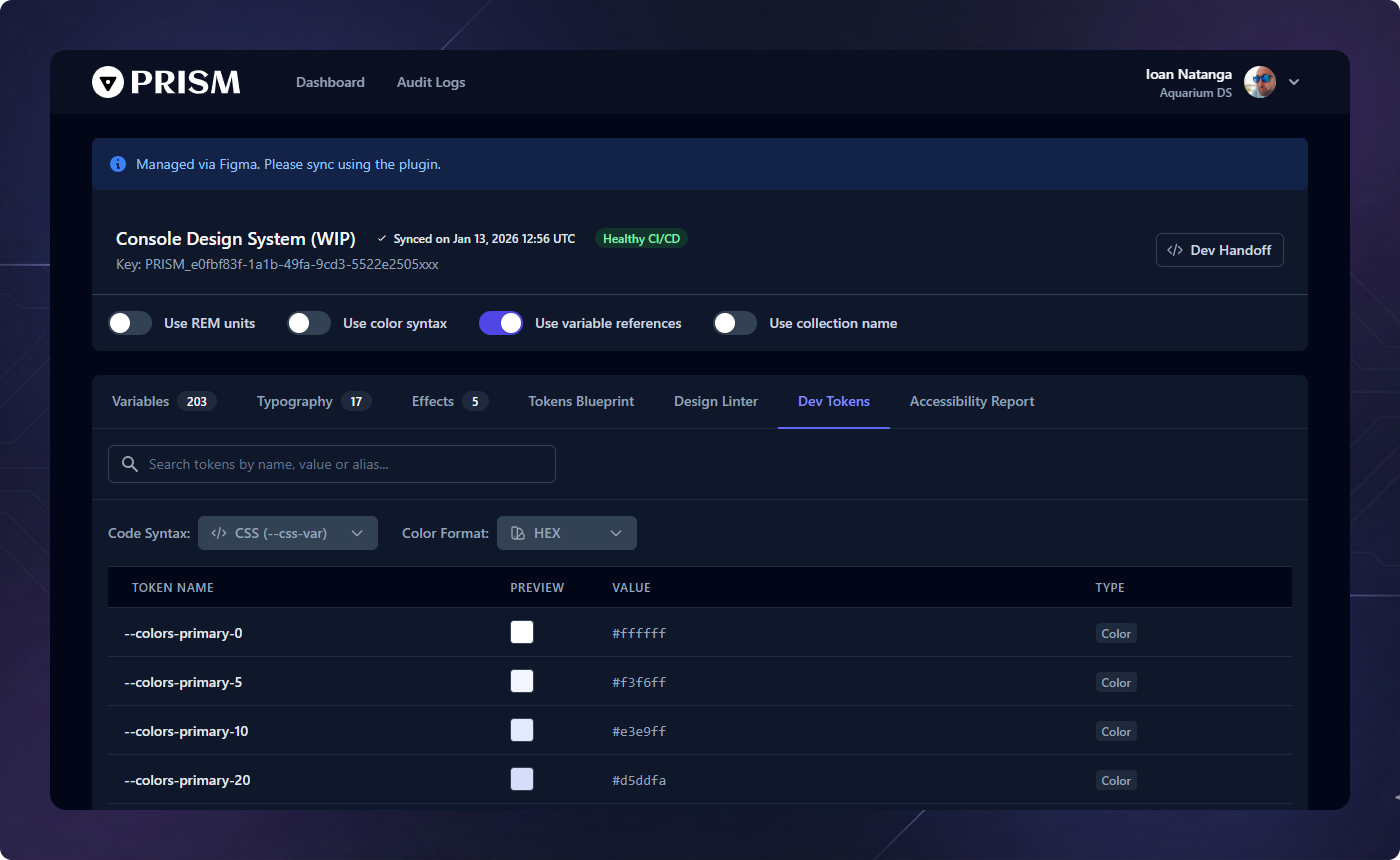This screenshot has height=860, width=1400.
Task: Click the Healthy CI/CD badge
Action: click(x=641, y=238)
